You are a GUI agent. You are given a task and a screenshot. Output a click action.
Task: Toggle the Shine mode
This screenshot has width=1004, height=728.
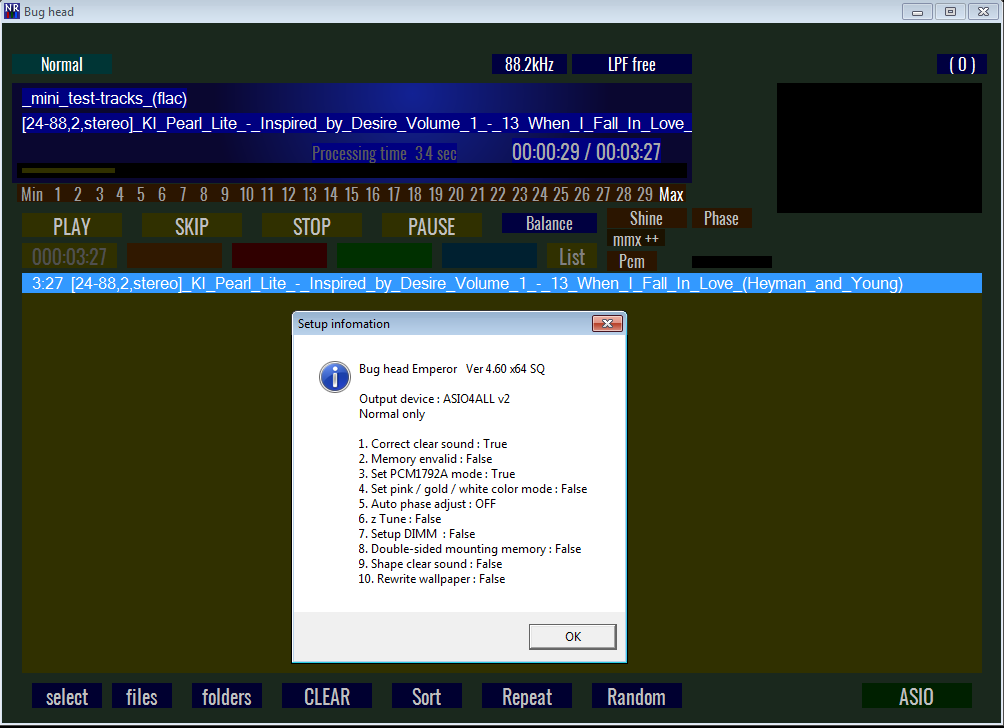[x=646, y=218]
